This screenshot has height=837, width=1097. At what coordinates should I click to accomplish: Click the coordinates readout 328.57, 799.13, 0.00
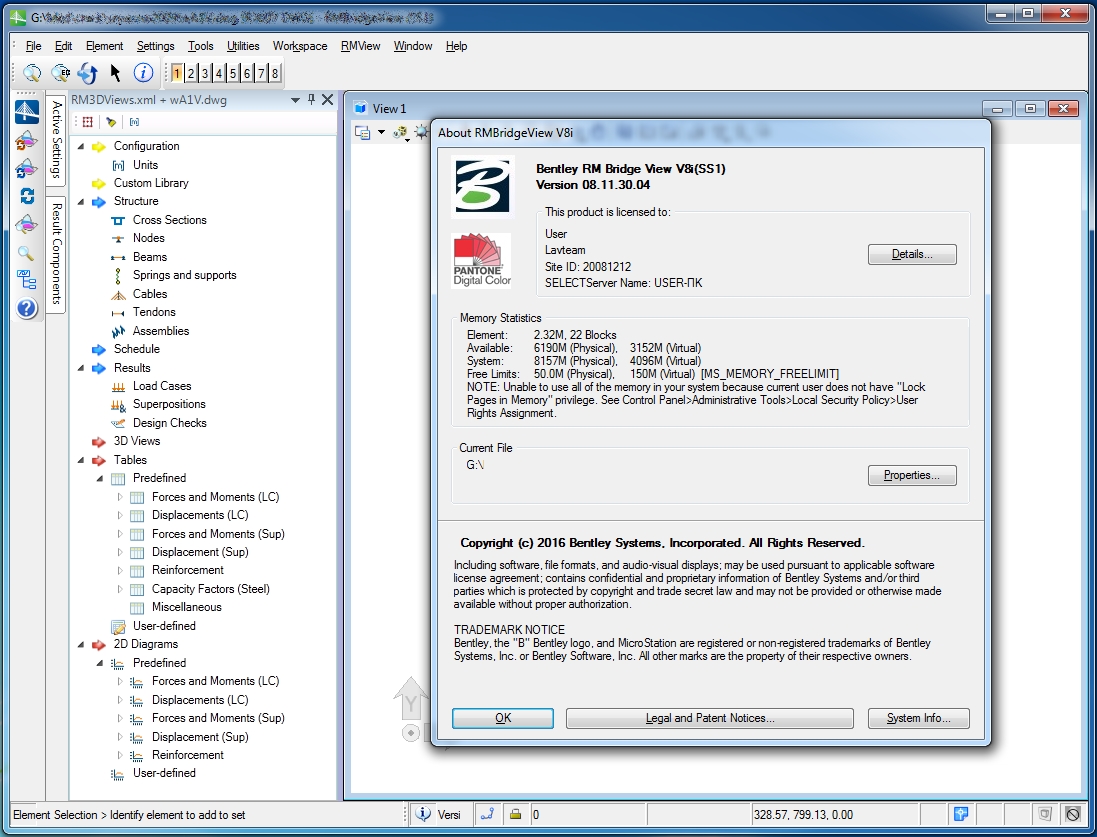(x=803, y=815)
